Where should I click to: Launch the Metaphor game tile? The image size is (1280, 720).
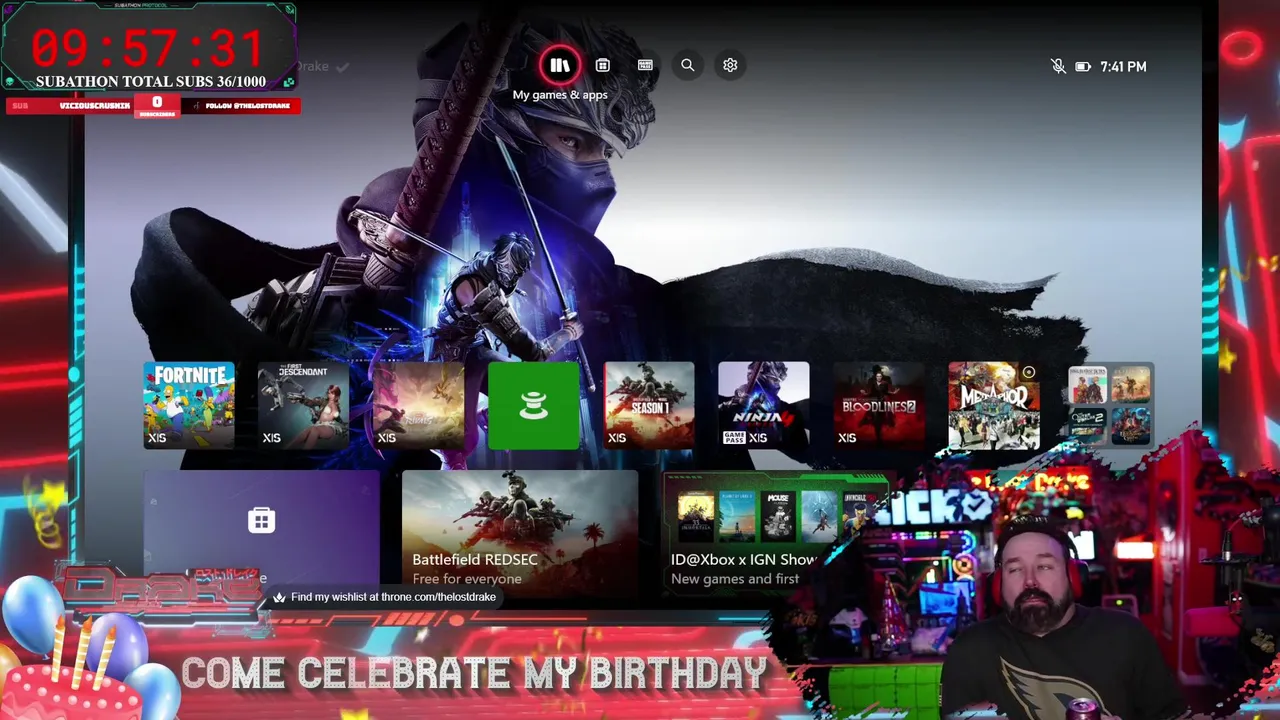(994, 405)
